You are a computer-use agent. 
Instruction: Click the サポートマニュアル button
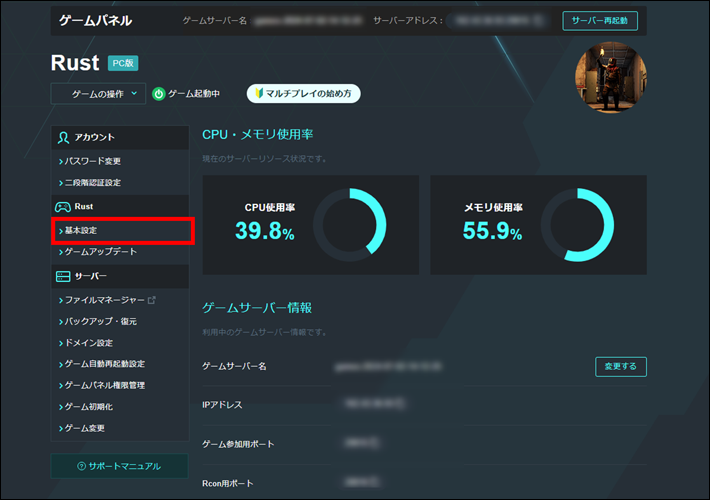(120, 466)
